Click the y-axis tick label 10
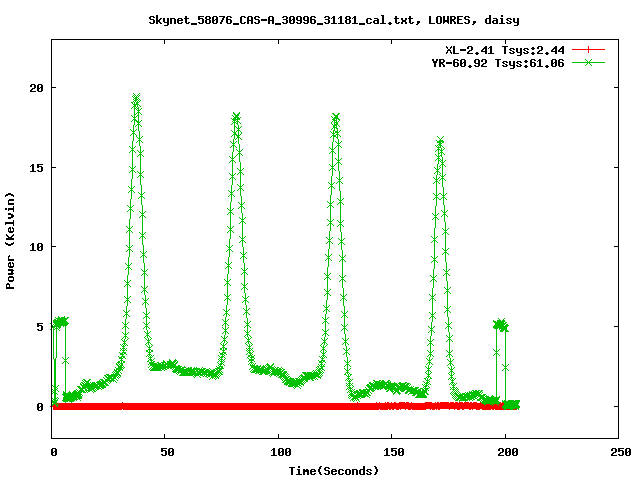 36,247
